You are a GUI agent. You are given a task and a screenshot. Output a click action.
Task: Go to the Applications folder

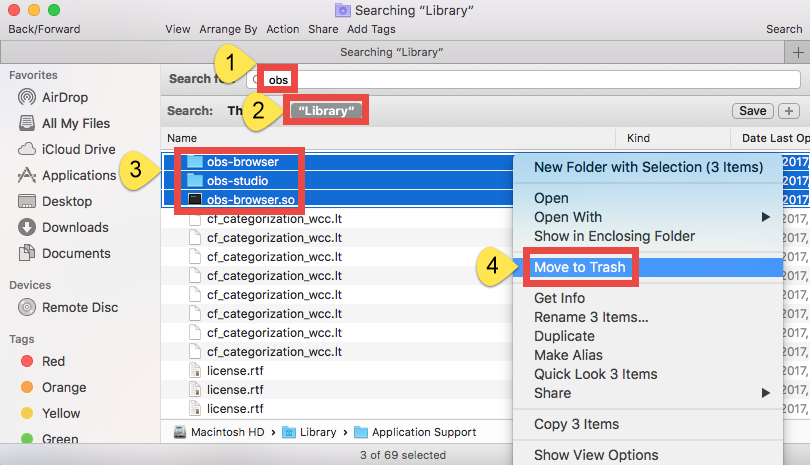[67, 176]
